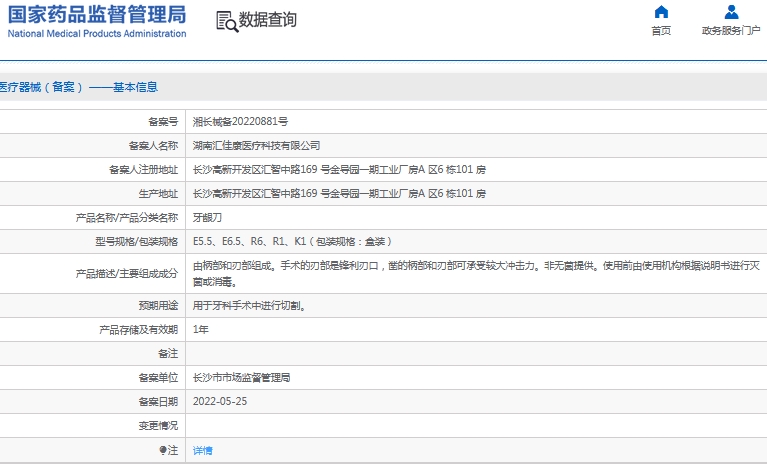Click the 备案号 row label
The height and width of the screenshot is (470, 767).
(163, 121)
